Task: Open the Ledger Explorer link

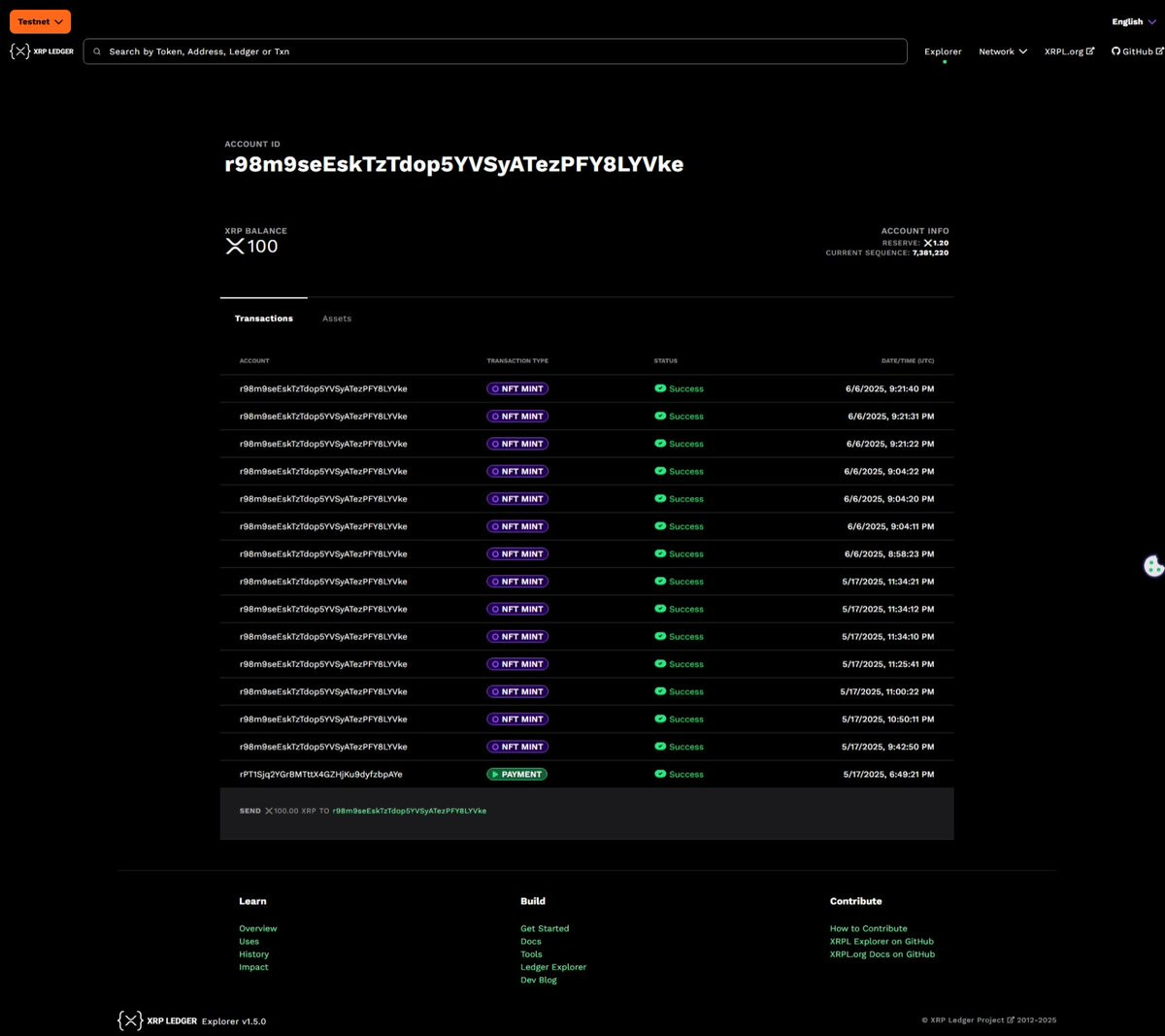Action: point(553,967)
